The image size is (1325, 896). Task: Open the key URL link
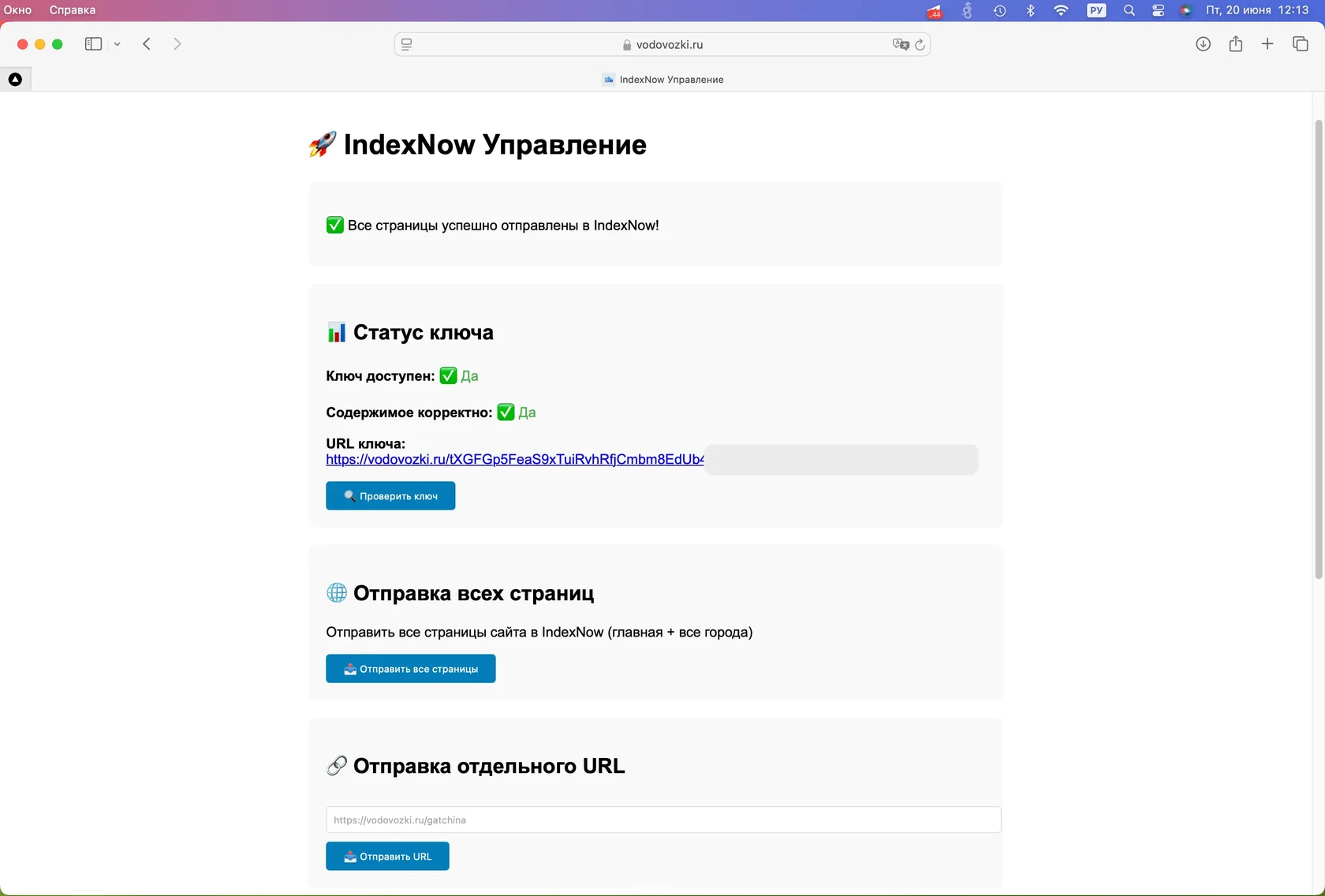(x=513, y=460)
